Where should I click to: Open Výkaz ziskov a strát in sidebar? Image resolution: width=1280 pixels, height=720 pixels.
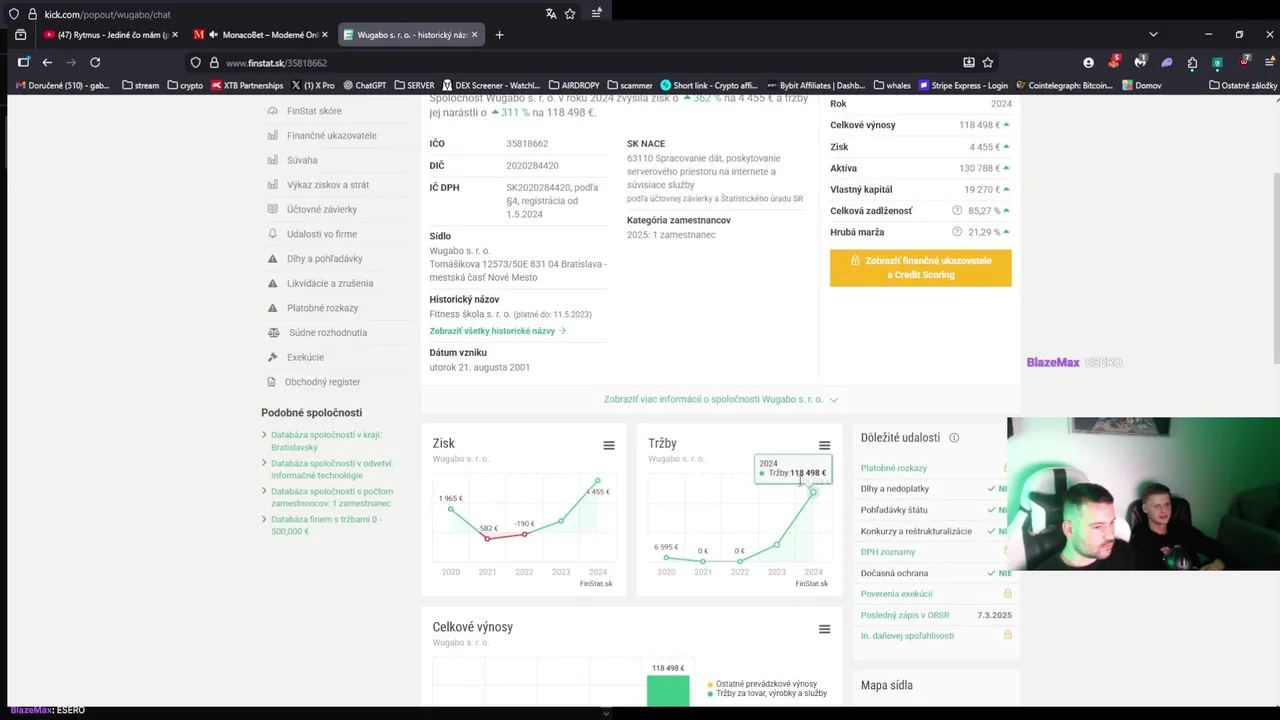click(327, 185)
